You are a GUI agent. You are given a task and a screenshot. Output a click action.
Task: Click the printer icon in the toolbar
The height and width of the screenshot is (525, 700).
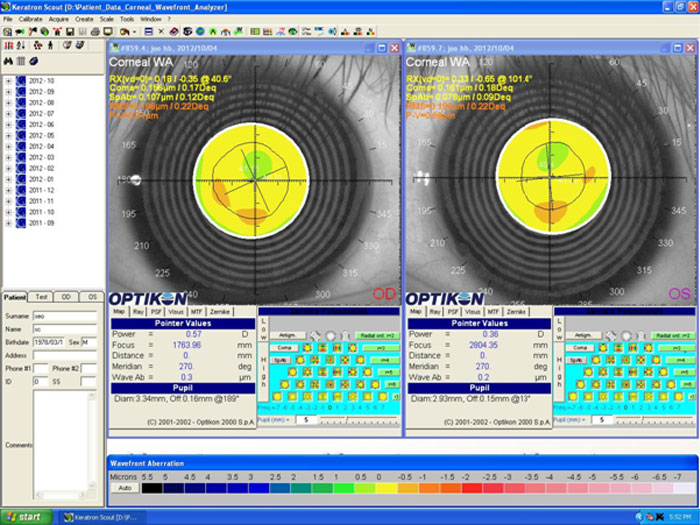(x=95, y=32)
